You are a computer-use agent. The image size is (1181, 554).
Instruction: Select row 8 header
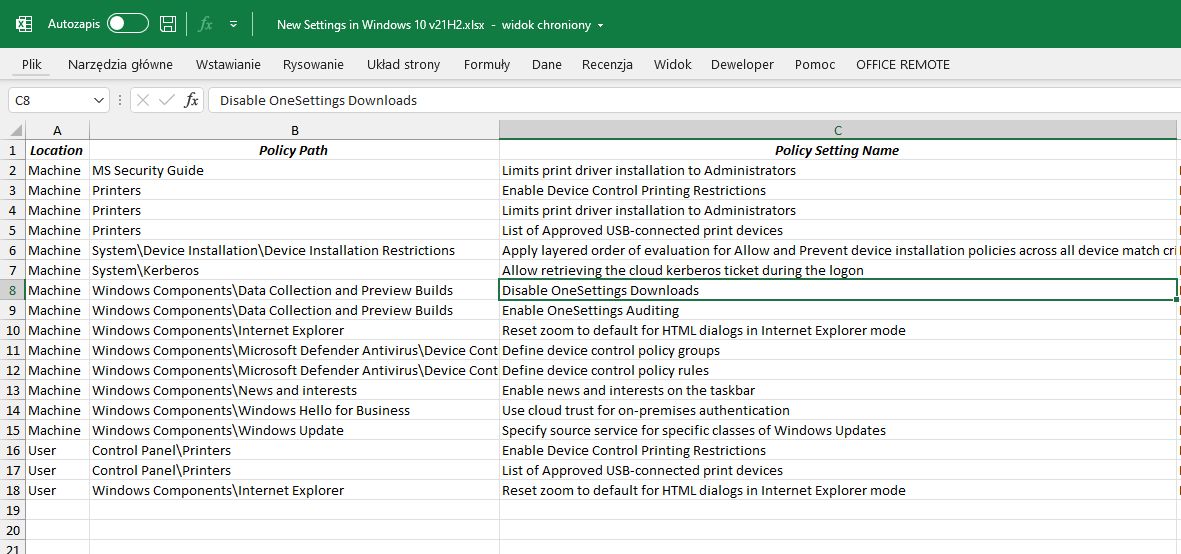click(12, 290)
